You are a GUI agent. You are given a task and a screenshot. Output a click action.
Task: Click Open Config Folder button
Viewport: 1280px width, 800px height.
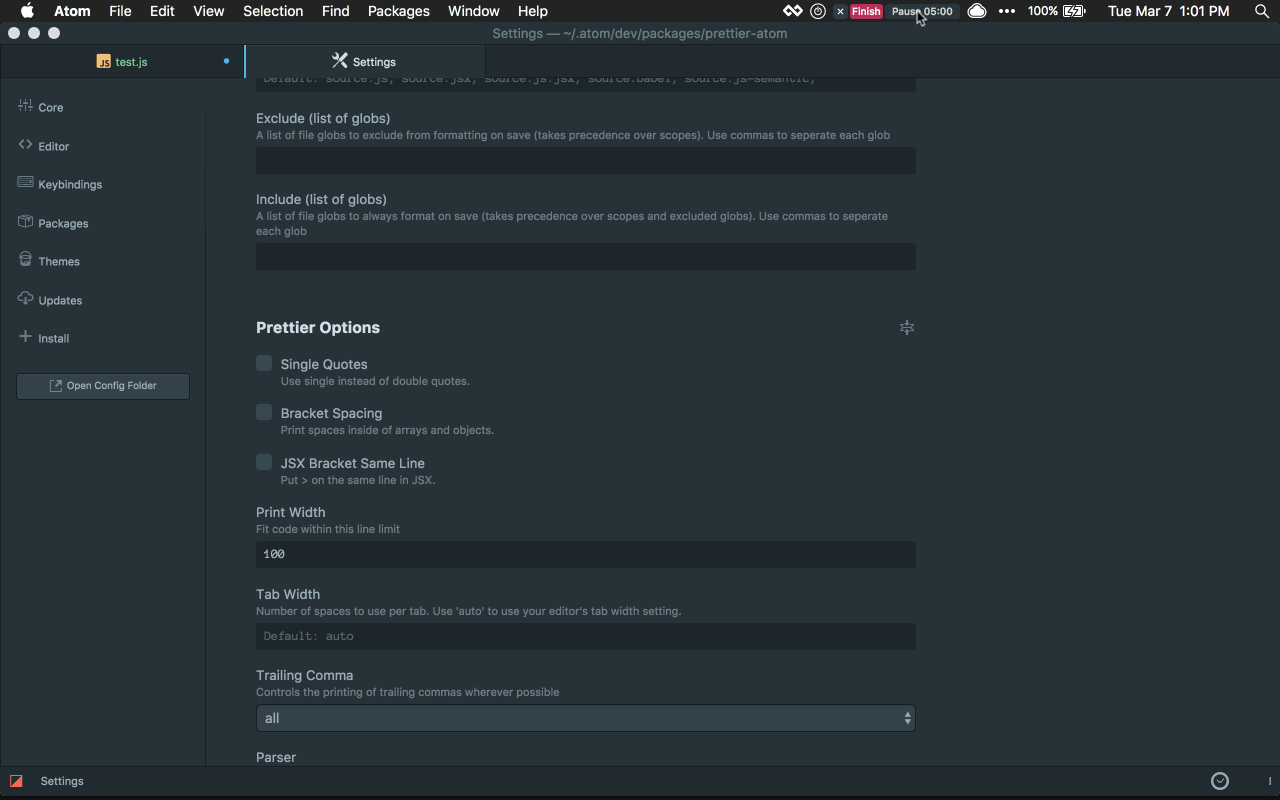pyautogui.click(x=103, y=386)
